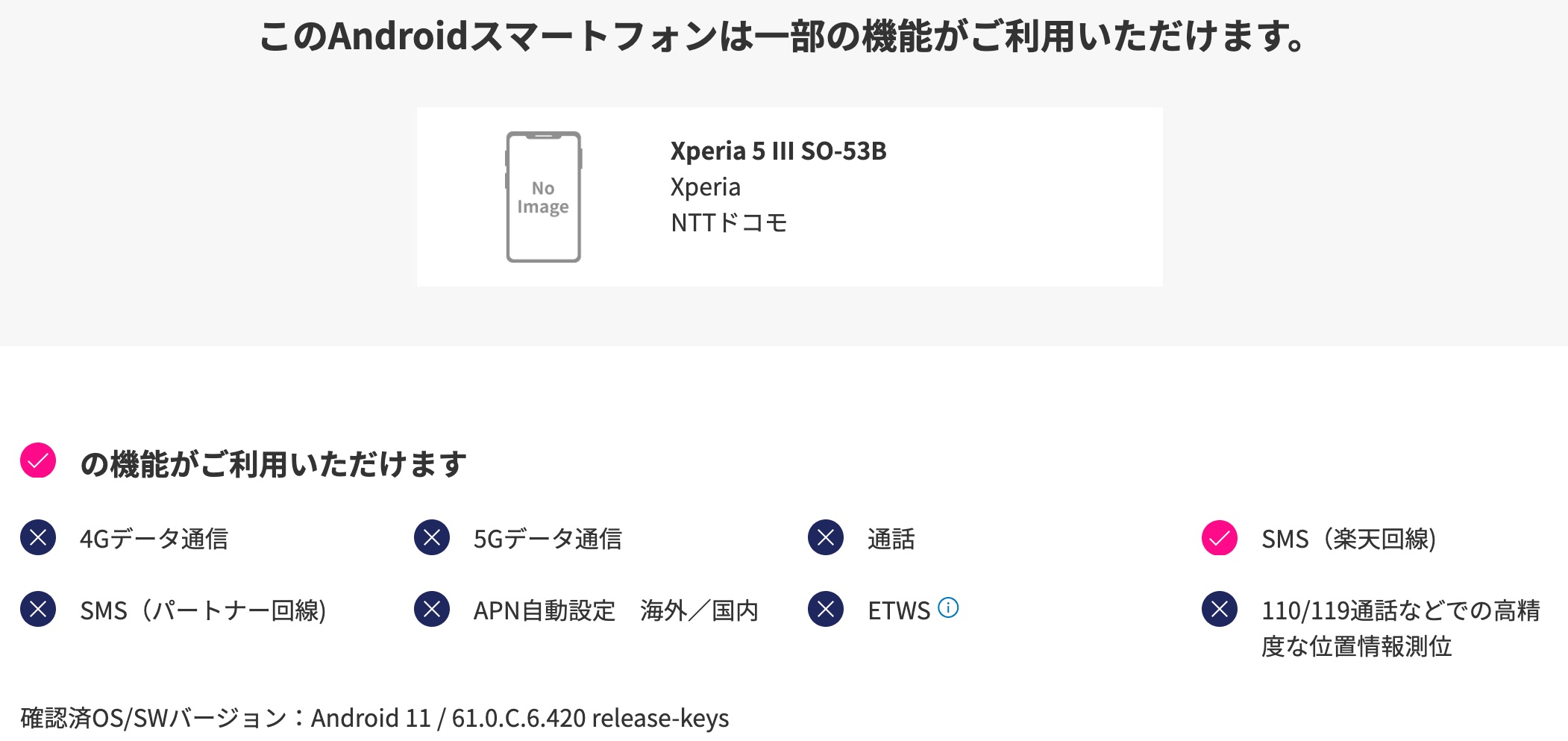Click the 4Gデータ通信 label

coord(154,538)
